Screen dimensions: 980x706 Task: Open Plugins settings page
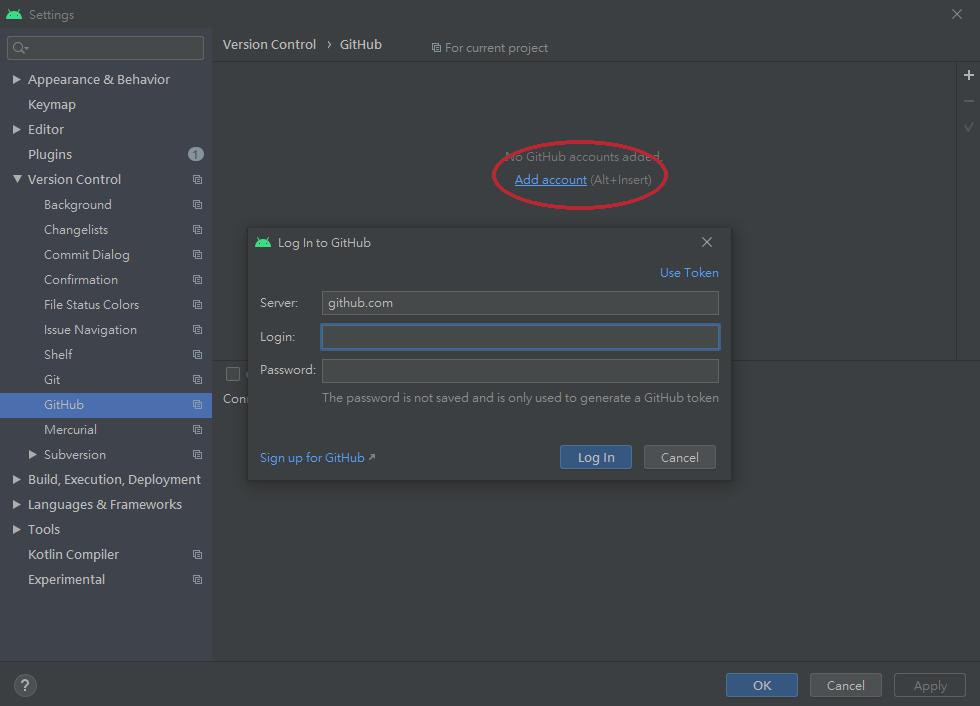coord(50,154)
